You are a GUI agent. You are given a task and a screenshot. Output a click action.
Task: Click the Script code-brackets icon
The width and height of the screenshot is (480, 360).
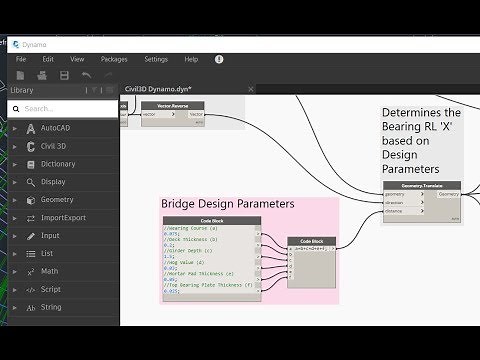31,290
